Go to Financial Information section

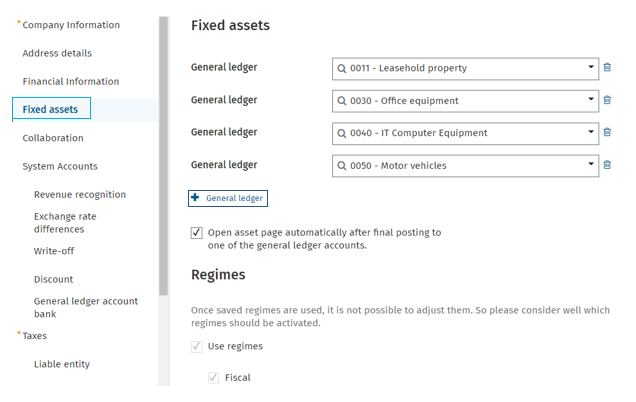[71, 82]
